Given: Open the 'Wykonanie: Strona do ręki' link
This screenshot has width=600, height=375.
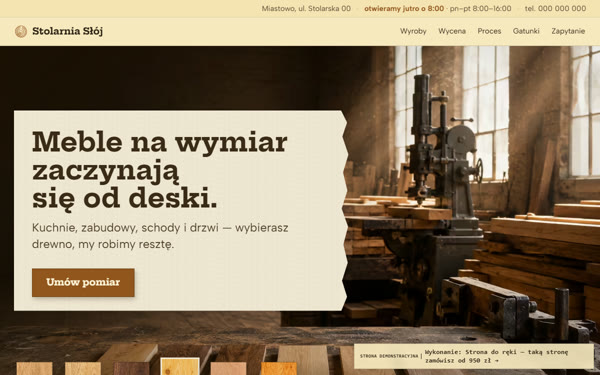Looking at the screenshot, I should (497, 356).
